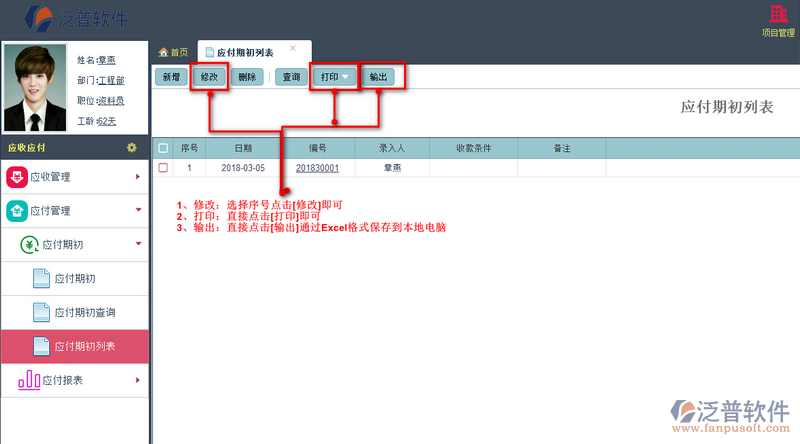This screenshot has width=800, height=444.
Task: Open 应付期初查询 document icon
Action: coord(41,312)
